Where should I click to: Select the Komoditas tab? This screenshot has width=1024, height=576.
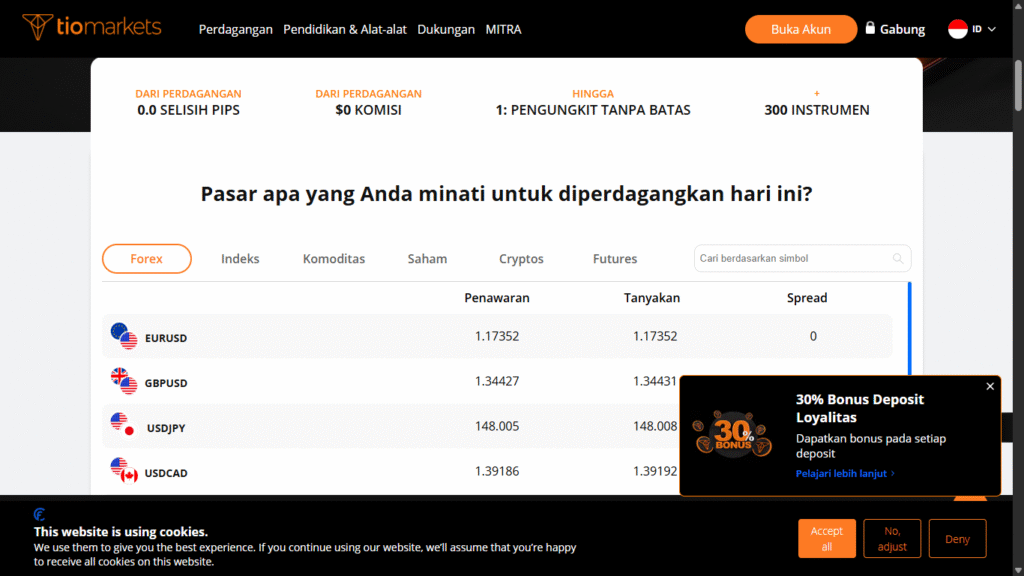[334, 258]
